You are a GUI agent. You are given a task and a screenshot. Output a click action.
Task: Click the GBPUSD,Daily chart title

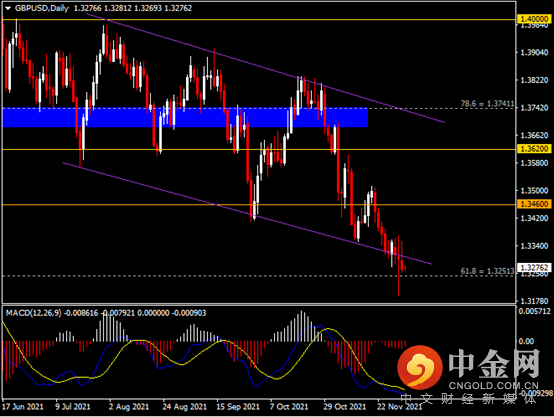[42, 8]
